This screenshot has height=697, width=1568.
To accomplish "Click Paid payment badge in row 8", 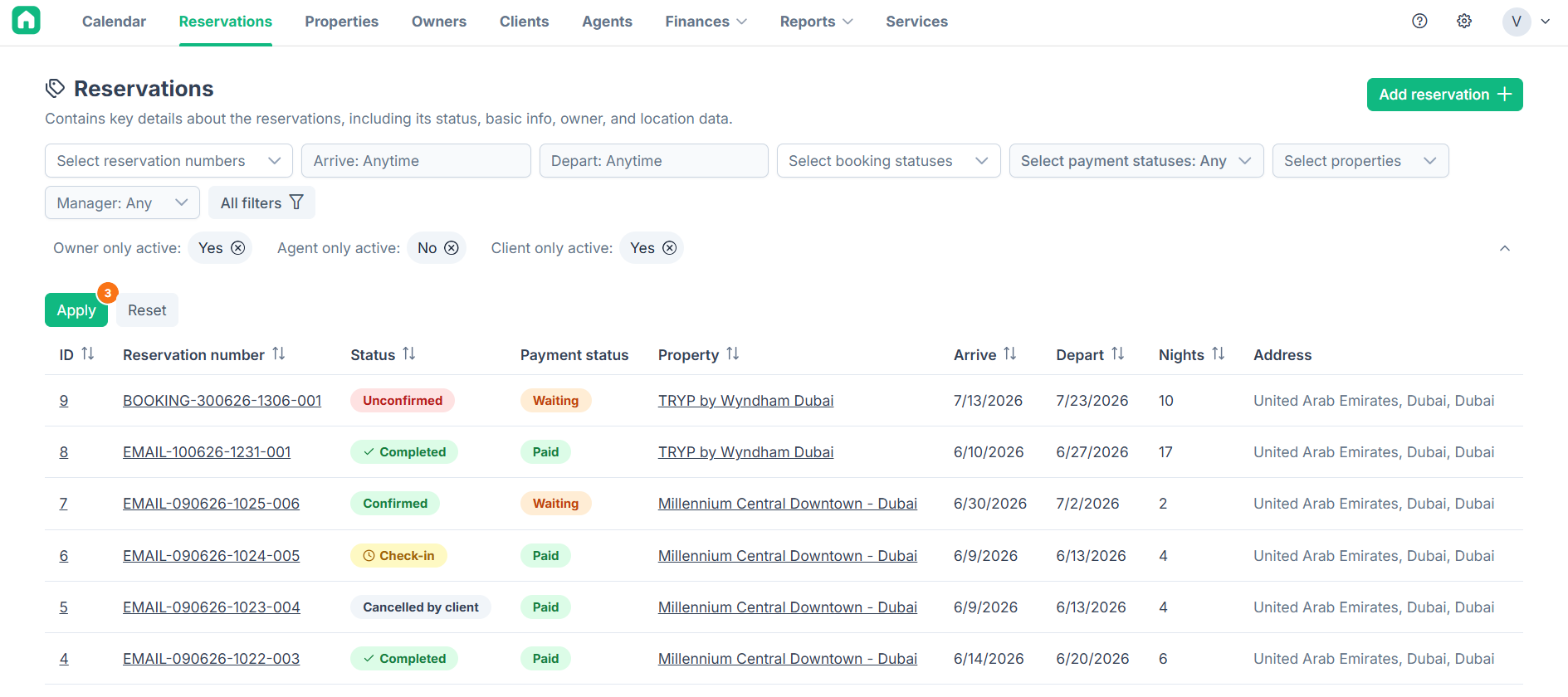I will tap(545, 452).
